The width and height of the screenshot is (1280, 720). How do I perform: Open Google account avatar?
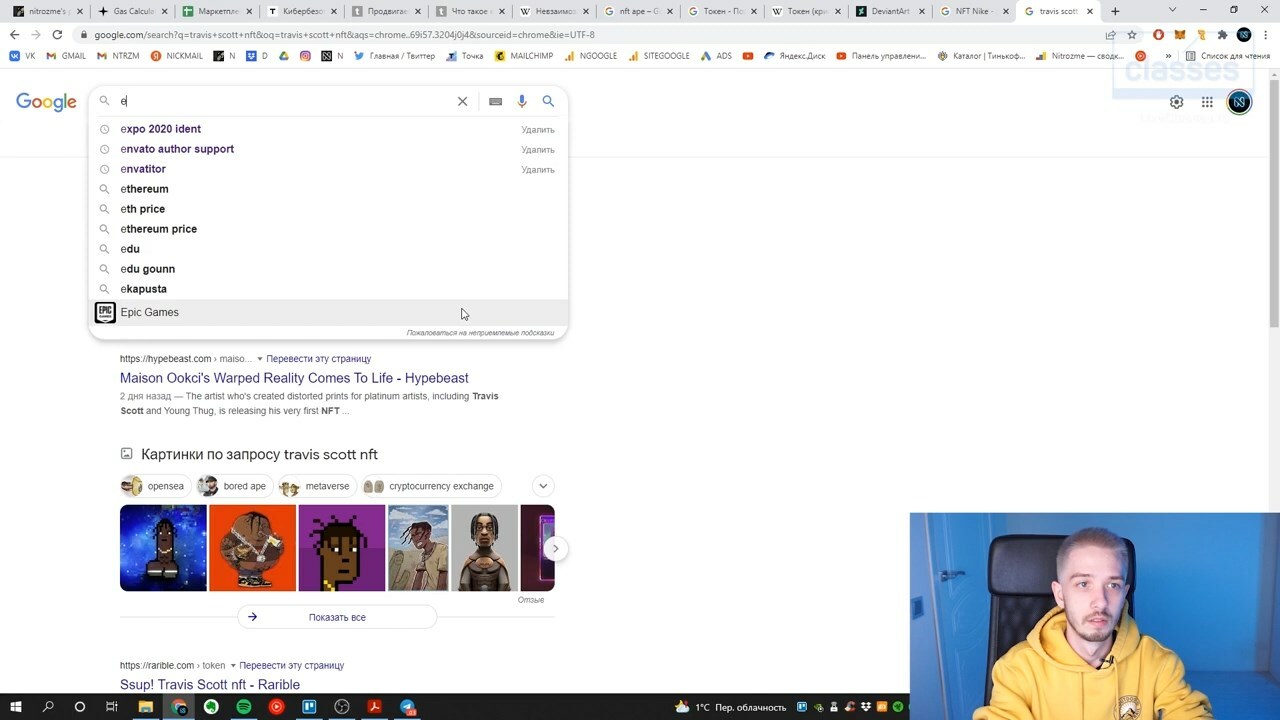click(x=1239, y=102)
